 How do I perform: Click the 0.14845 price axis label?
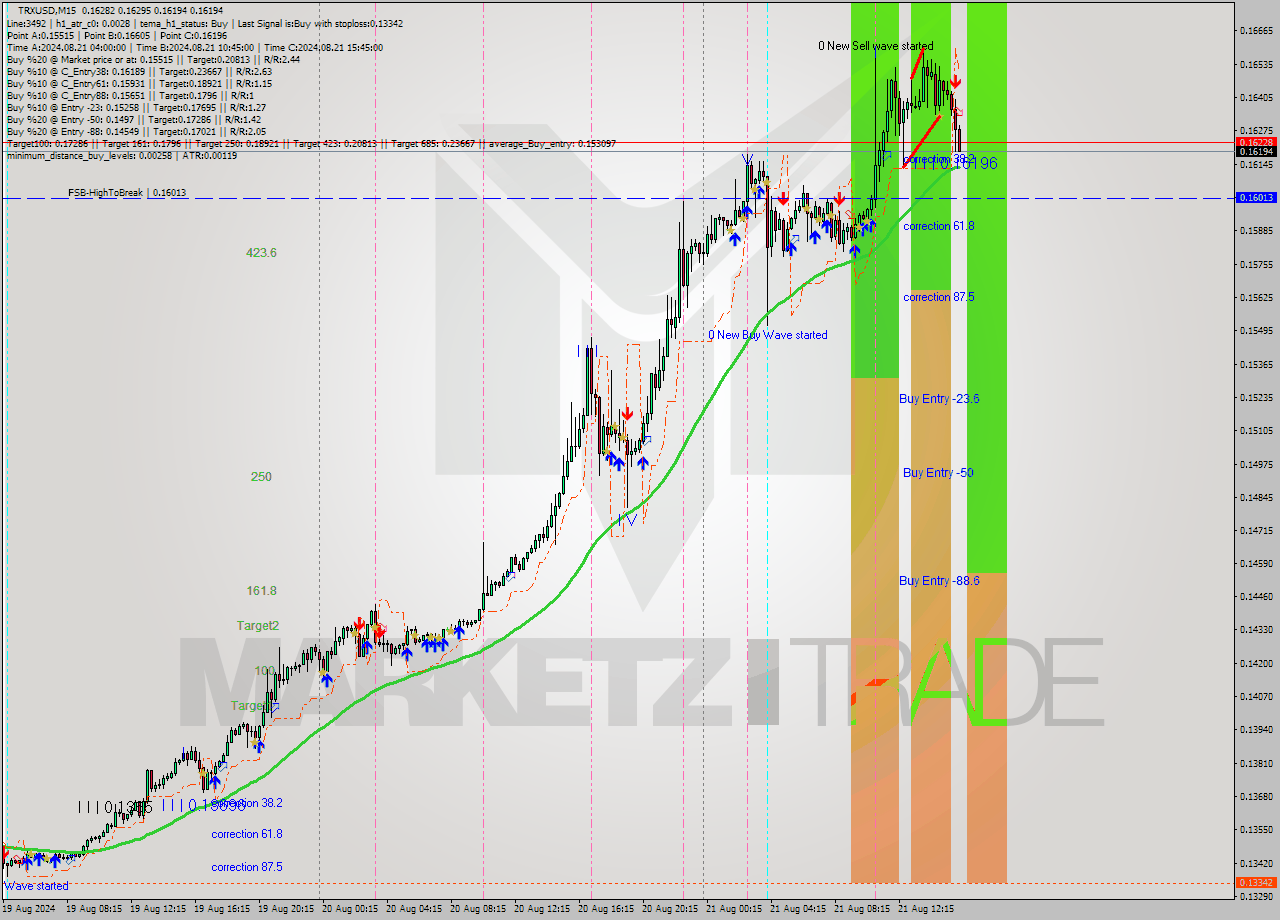pos(1256,497)
